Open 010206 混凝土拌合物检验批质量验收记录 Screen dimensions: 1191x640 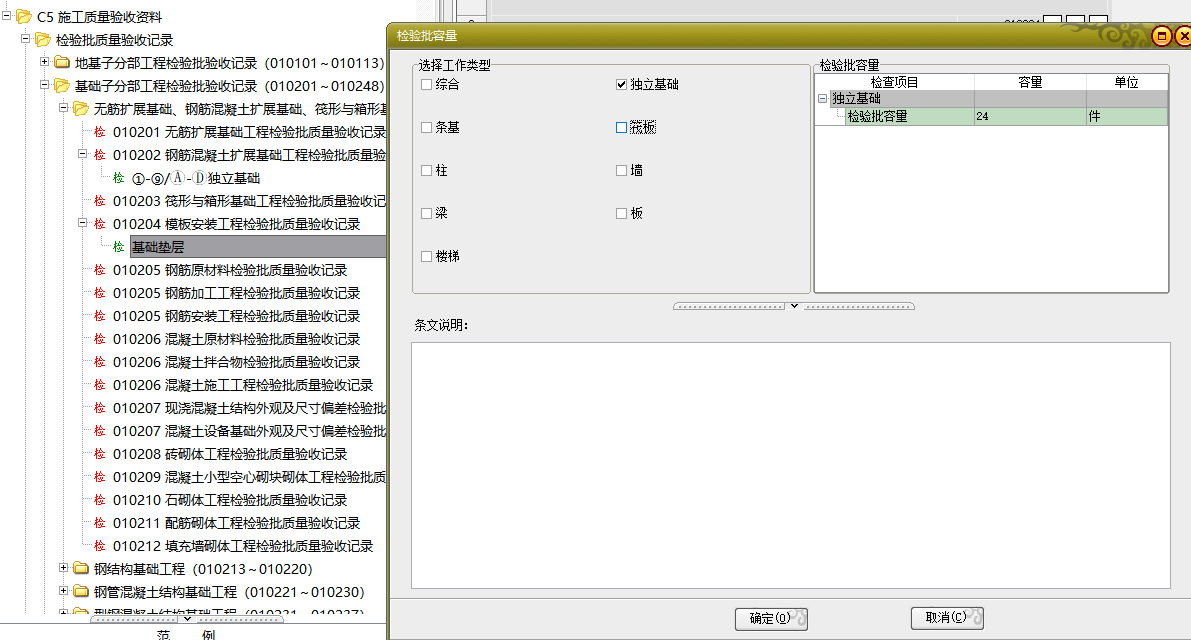point(236,362)
